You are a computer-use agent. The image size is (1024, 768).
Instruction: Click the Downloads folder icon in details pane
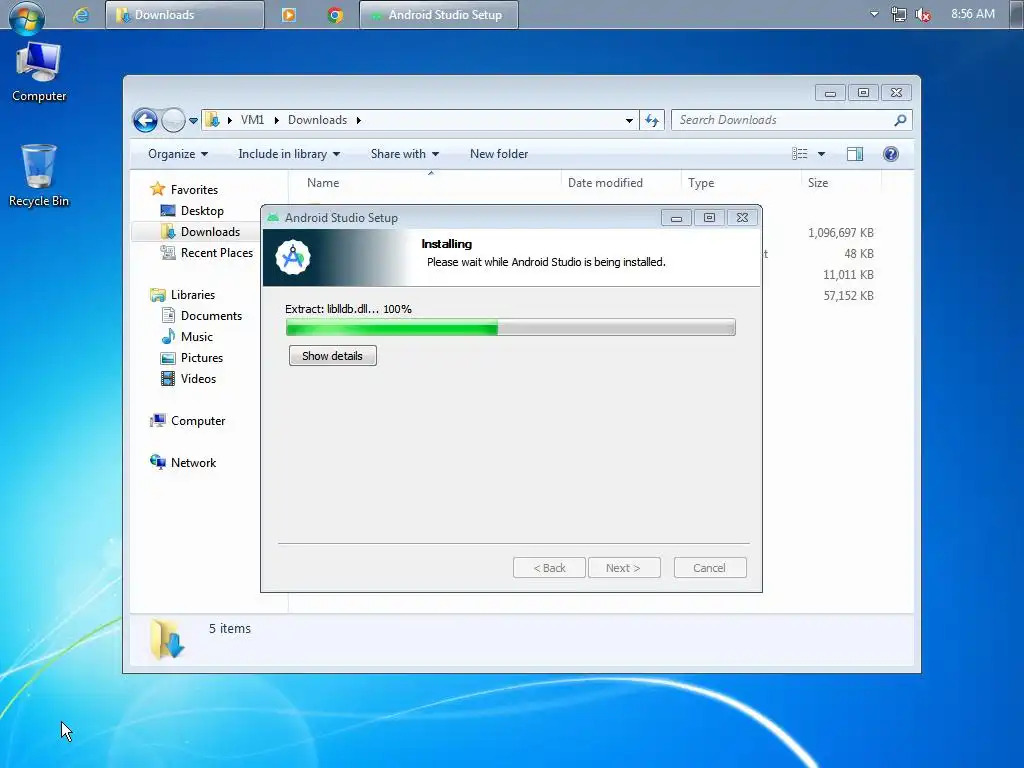pyautogui.click(x=167, y=639)
